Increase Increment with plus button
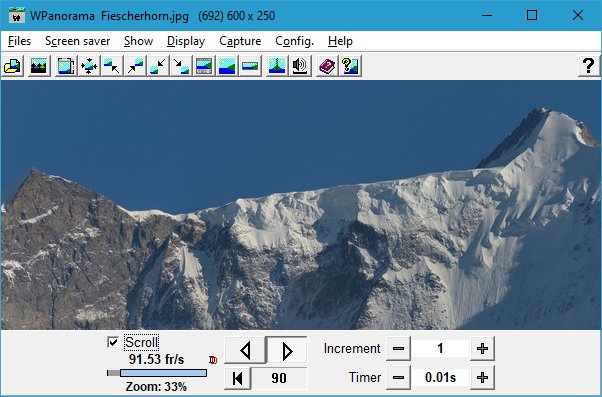This screenshot has height=397, width=602. tap(482, 349)
